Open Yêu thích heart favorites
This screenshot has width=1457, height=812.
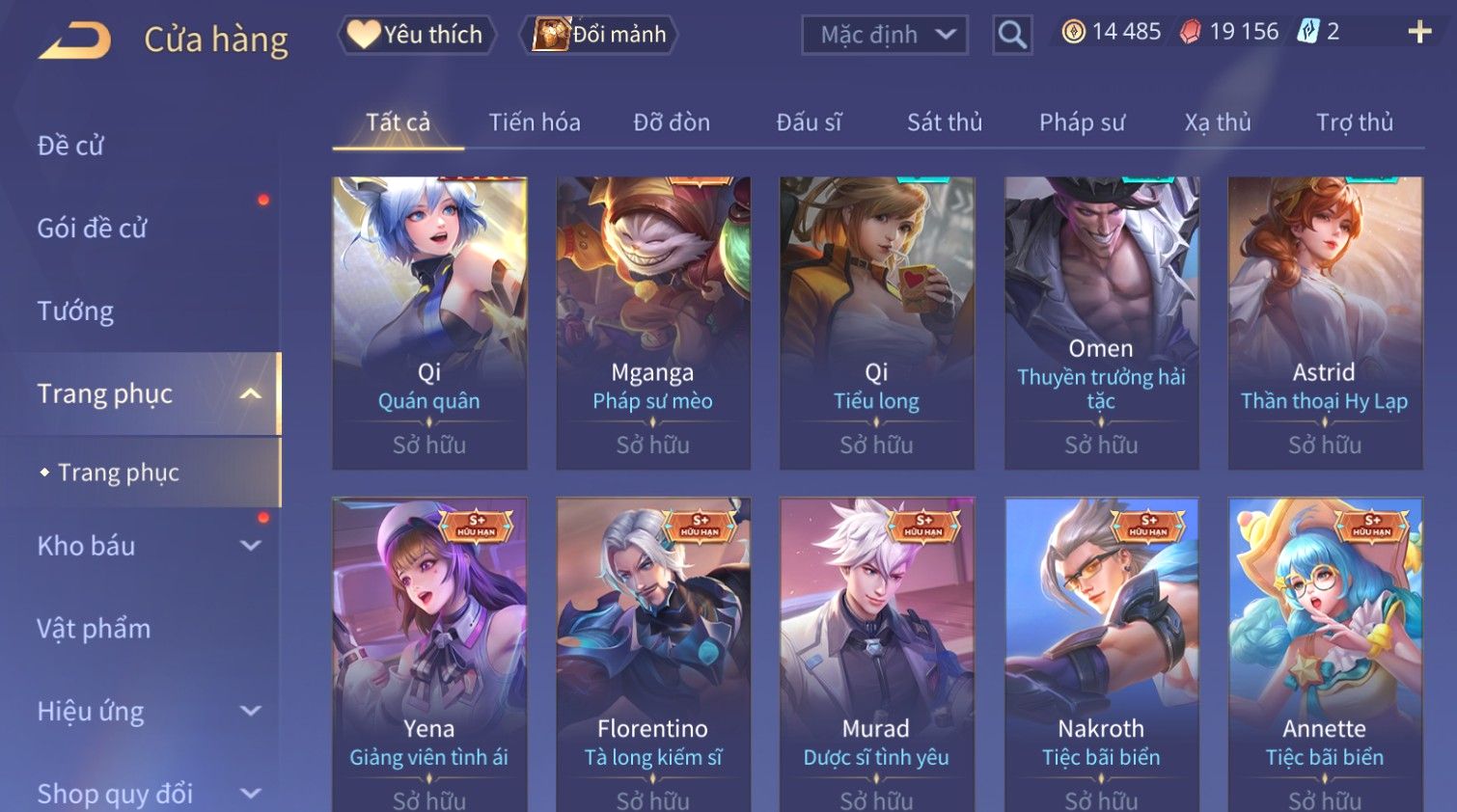(416, 35)
